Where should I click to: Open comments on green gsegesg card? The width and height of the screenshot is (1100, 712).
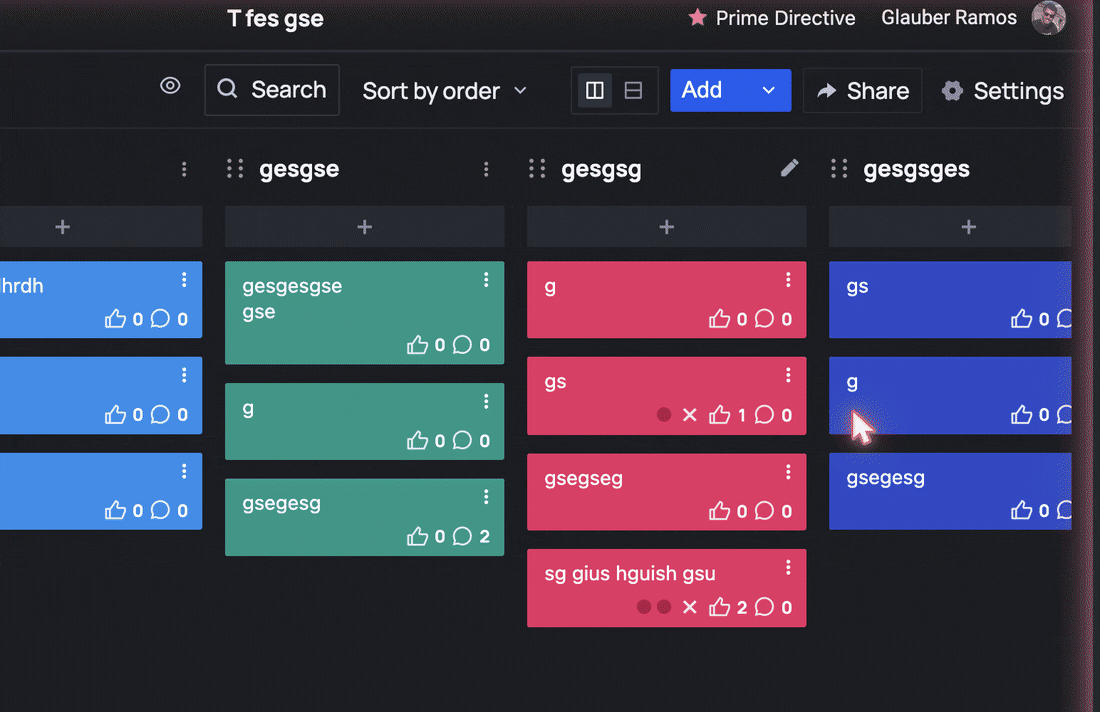(x=462, y=537)
